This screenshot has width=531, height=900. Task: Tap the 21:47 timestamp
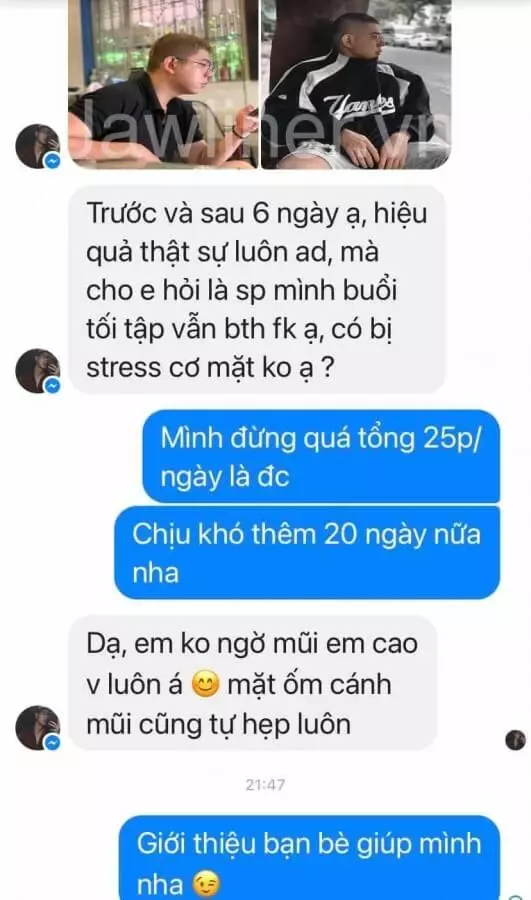point(265,785)
